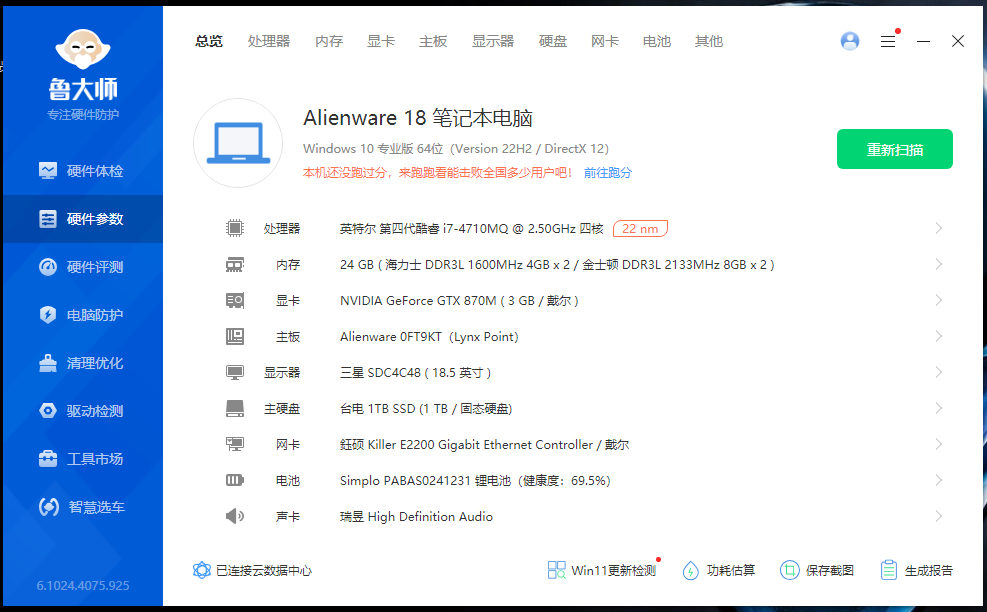Select 硬件评测 in the sidebar

click(x=82, y=267)
